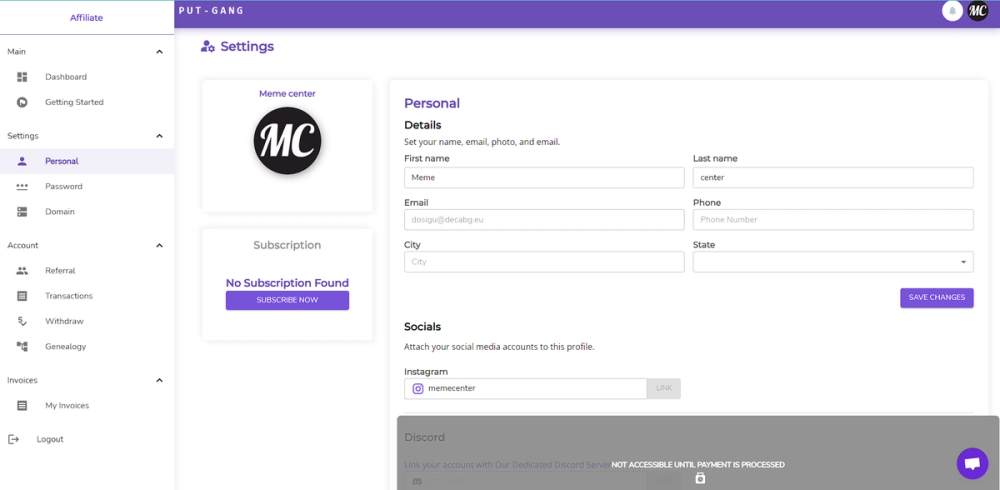1000x490 pixels.
Task: Click Save Changes button
Action: click(x=936, y=297)
